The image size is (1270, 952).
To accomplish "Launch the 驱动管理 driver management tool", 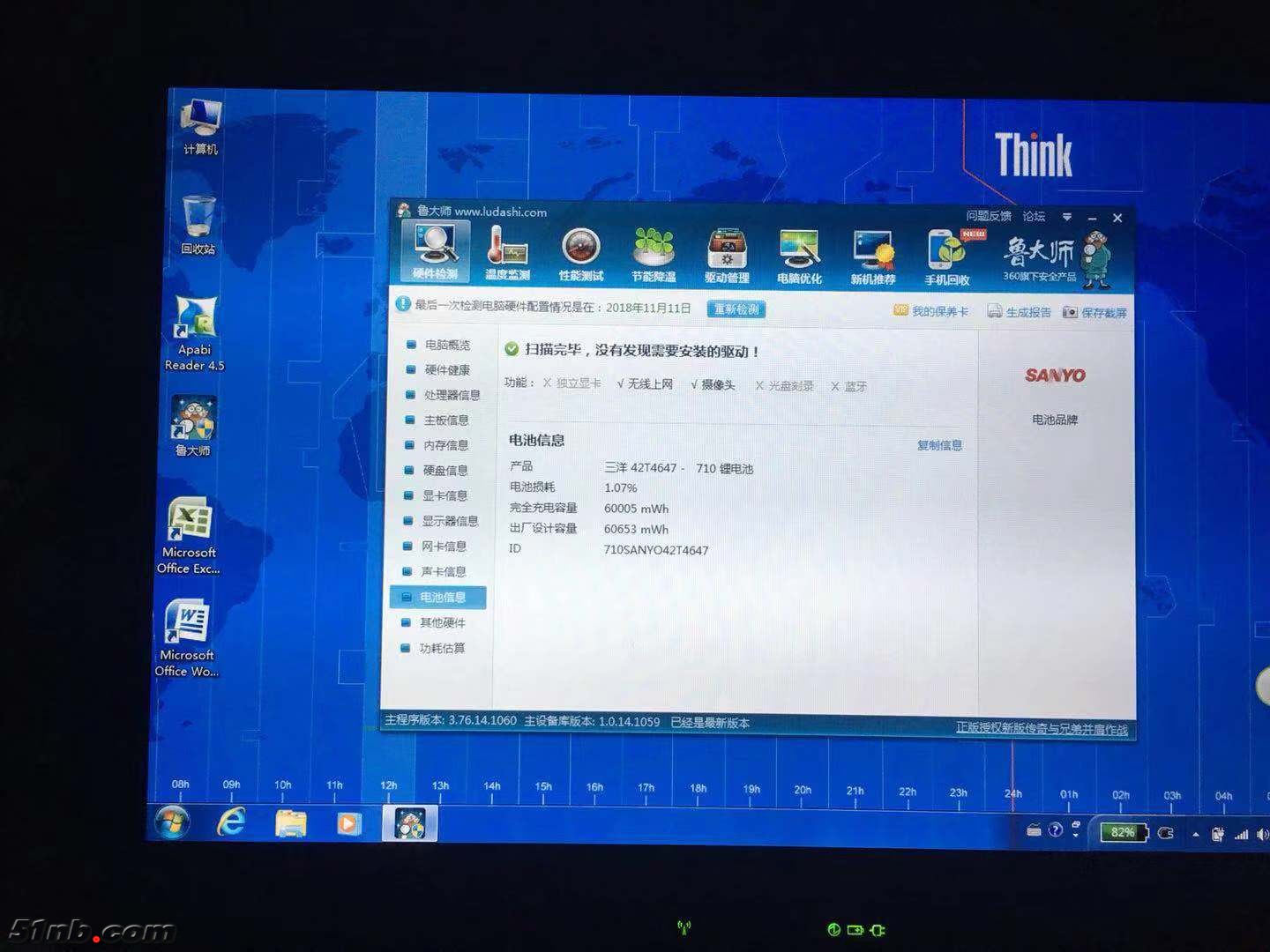I will click(x=727, y=255).
